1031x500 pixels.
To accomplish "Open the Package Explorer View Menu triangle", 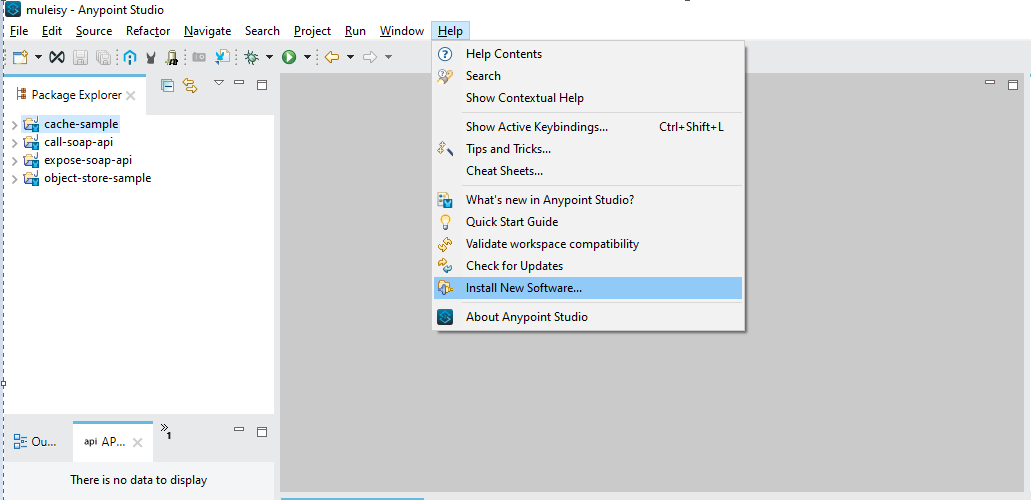I will [220, 83].
